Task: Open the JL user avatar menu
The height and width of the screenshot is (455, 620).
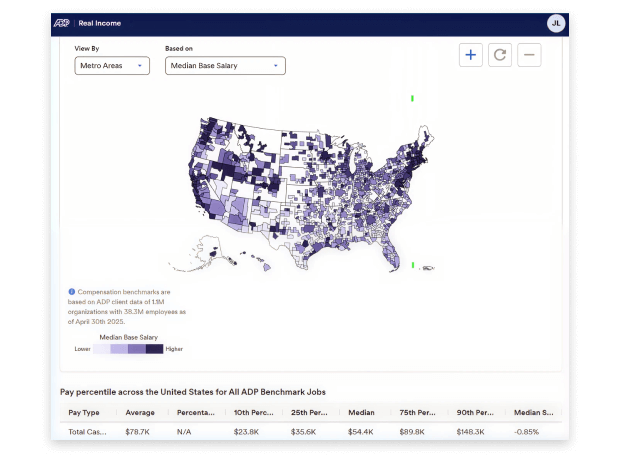Action: tap(556, 23)
